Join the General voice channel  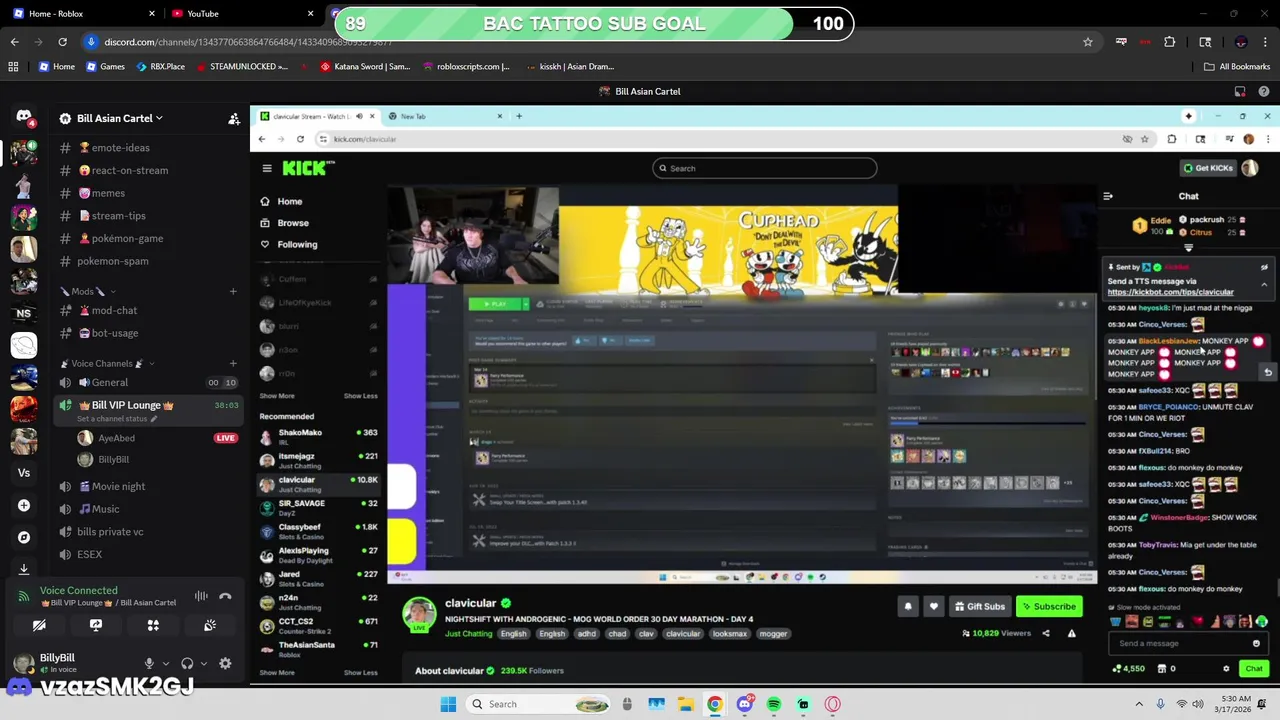[148, 383]
